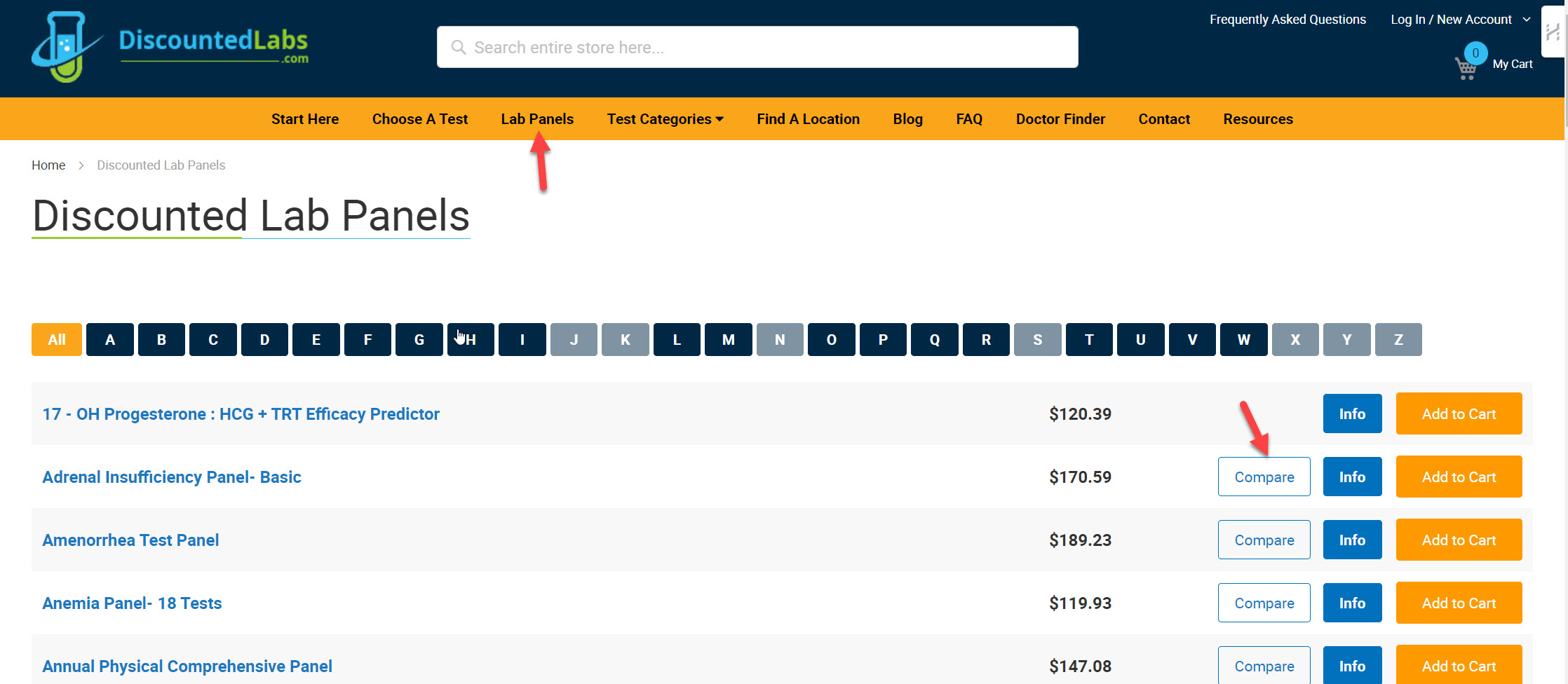Open the Resources menu item

coord(1258,119)
